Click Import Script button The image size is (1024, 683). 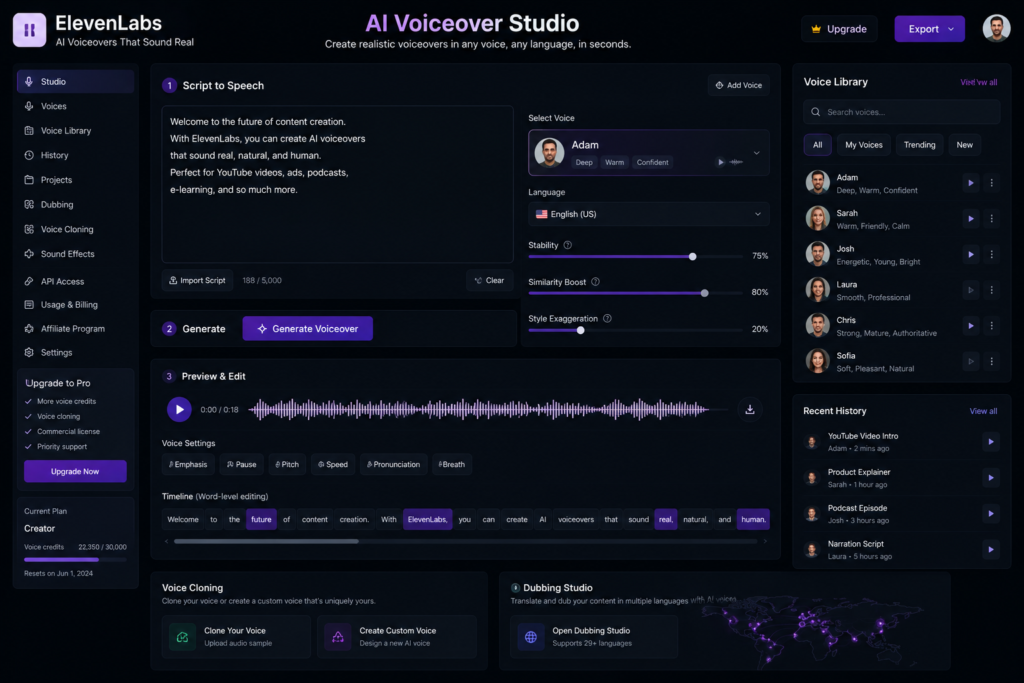(197, 280)
